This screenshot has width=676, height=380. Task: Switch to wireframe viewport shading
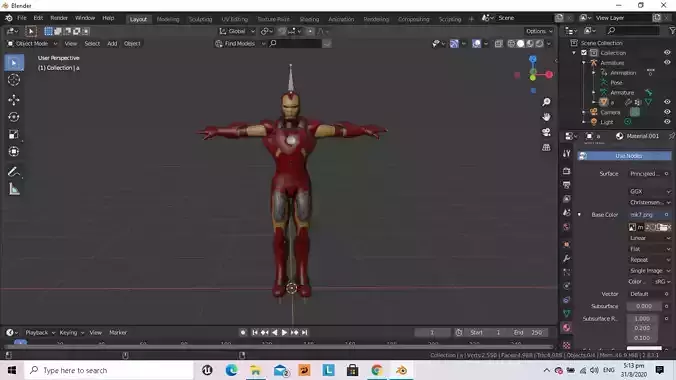tap(511, 44)
